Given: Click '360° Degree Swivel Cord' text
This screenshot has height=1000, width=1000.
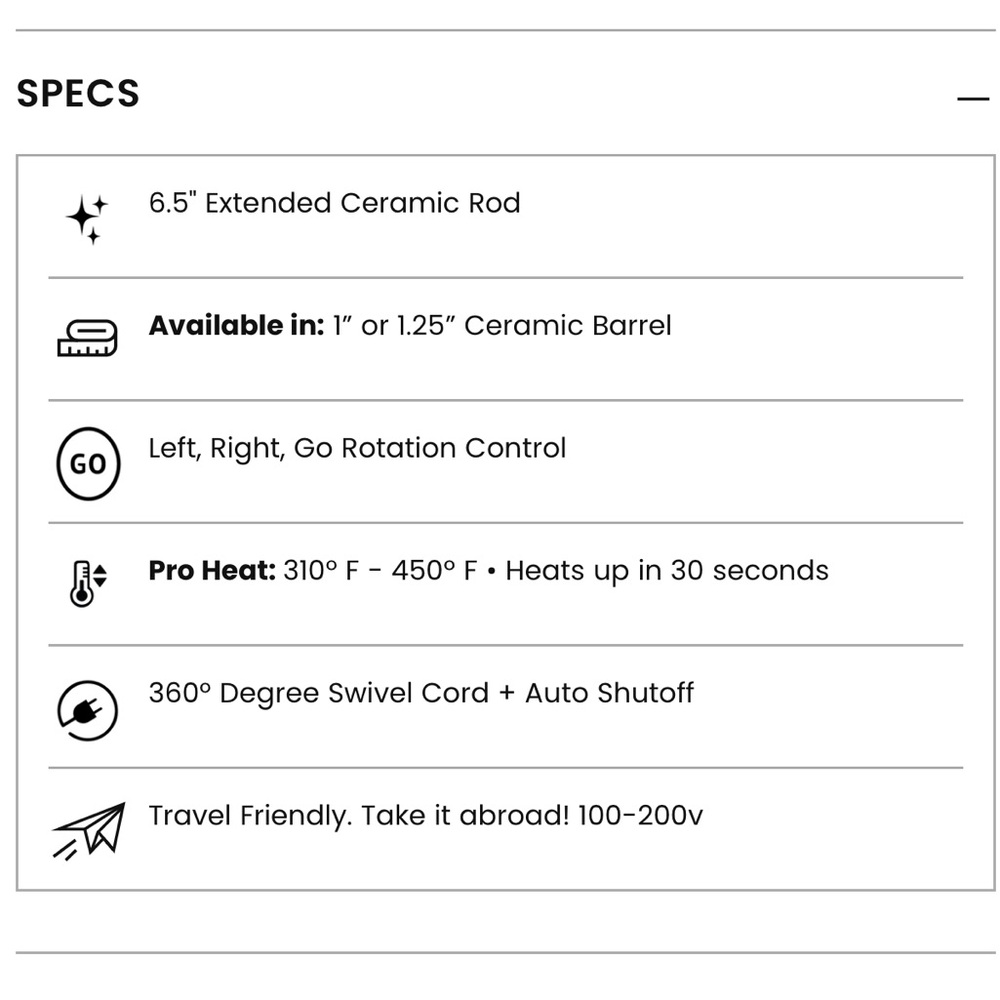Looking at the screenshot, I should [319, 693].
